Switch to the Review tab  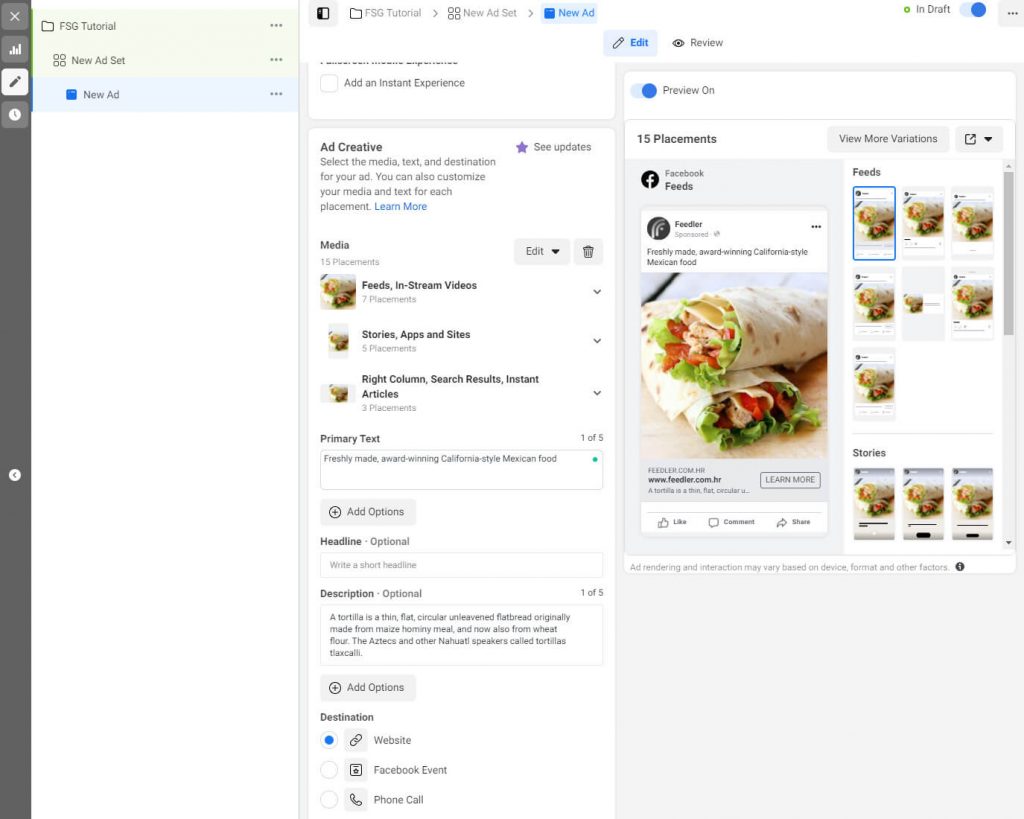(697, 43)
